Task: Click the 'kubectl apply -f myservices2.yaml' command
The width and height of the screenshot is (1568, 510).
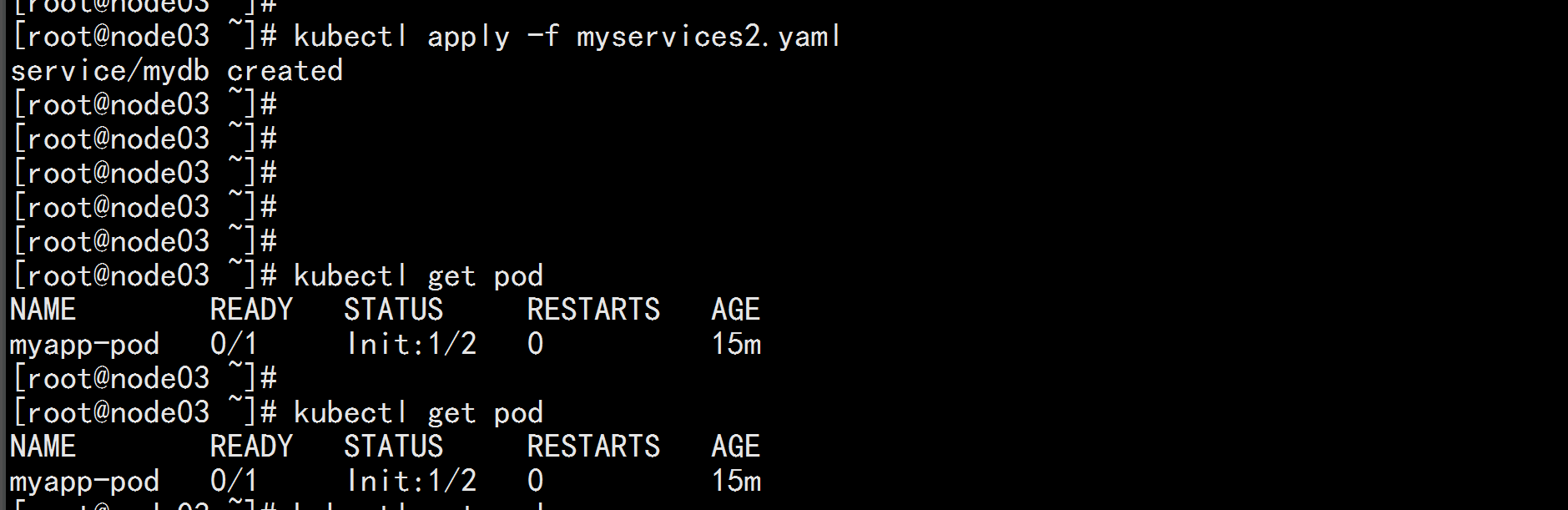Action: tap(567, 37)
